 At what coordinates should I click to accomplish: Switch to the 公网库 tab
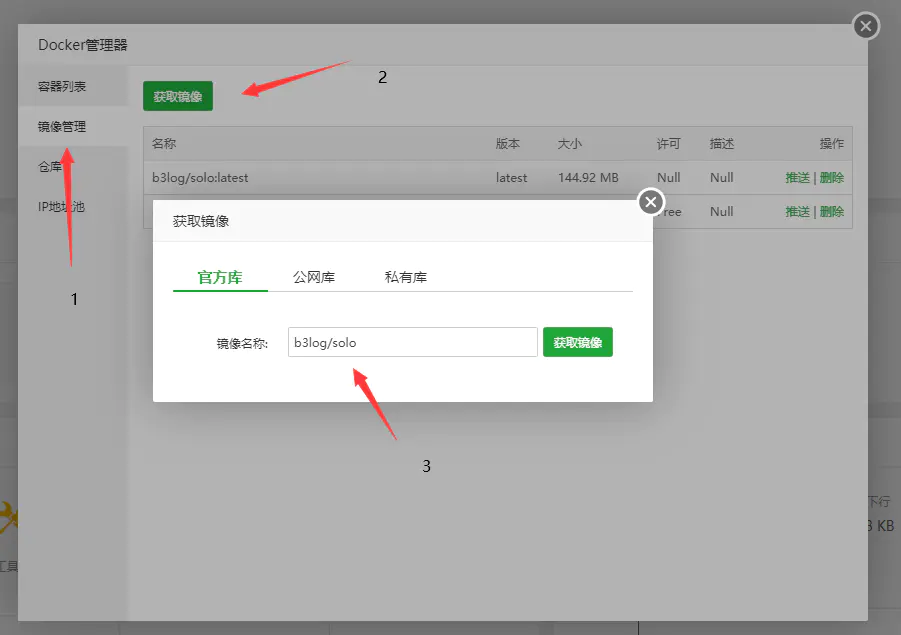(x=314, y=278)
